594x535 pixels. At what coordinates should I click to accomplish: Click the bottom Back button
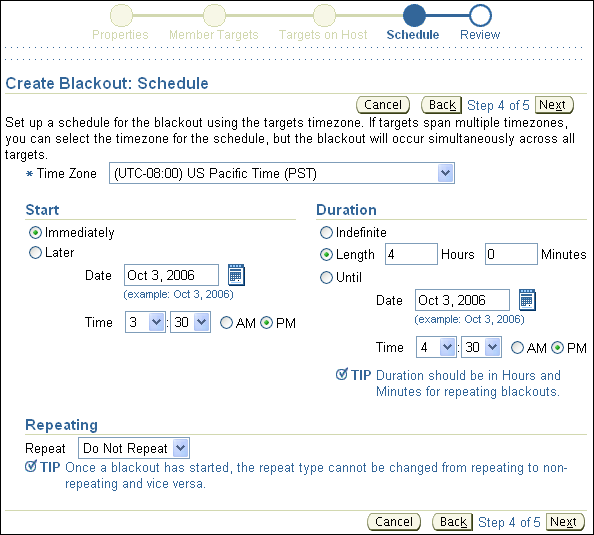pos(453,522)
